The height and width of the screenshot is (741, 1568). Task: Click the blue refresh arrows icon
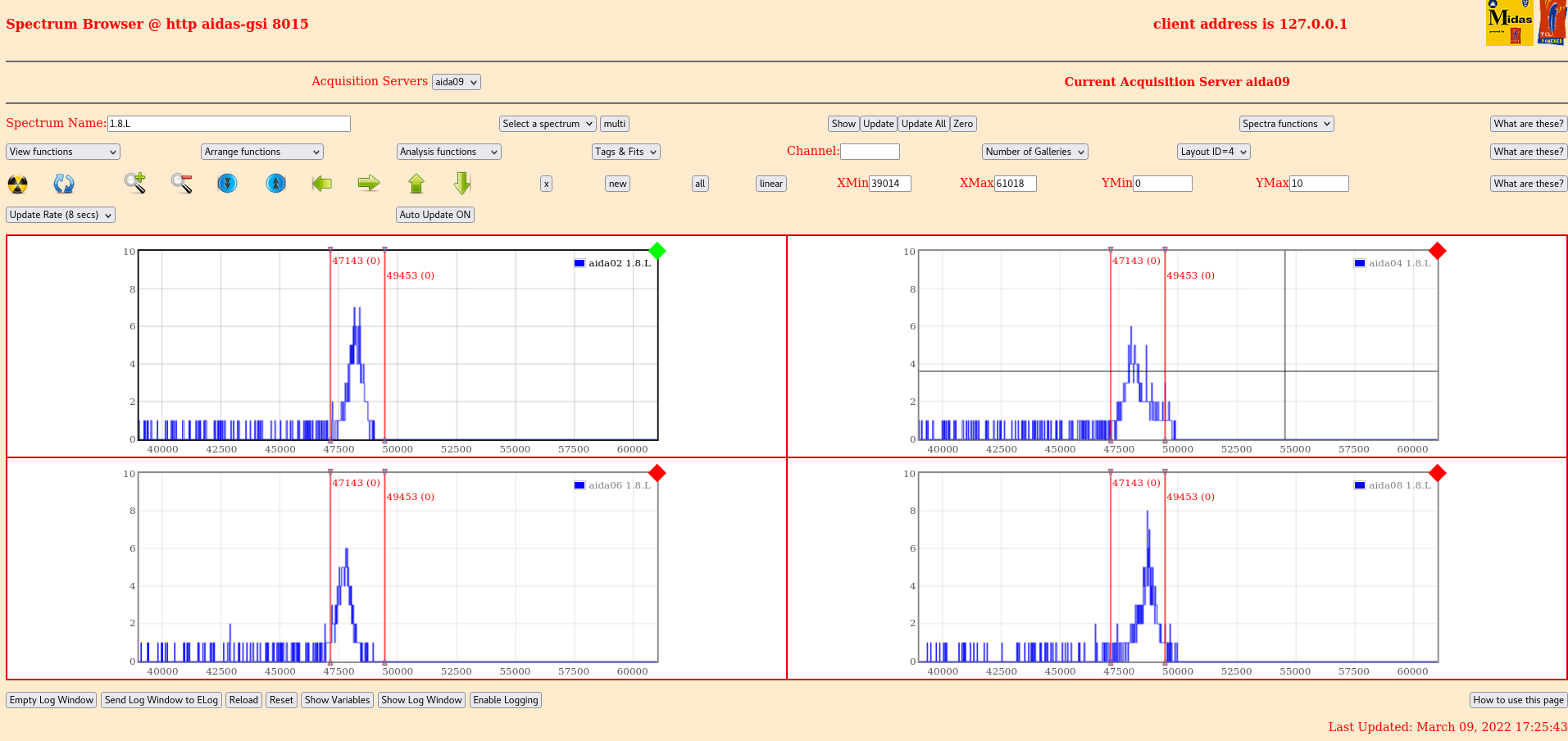coord(64,184)
